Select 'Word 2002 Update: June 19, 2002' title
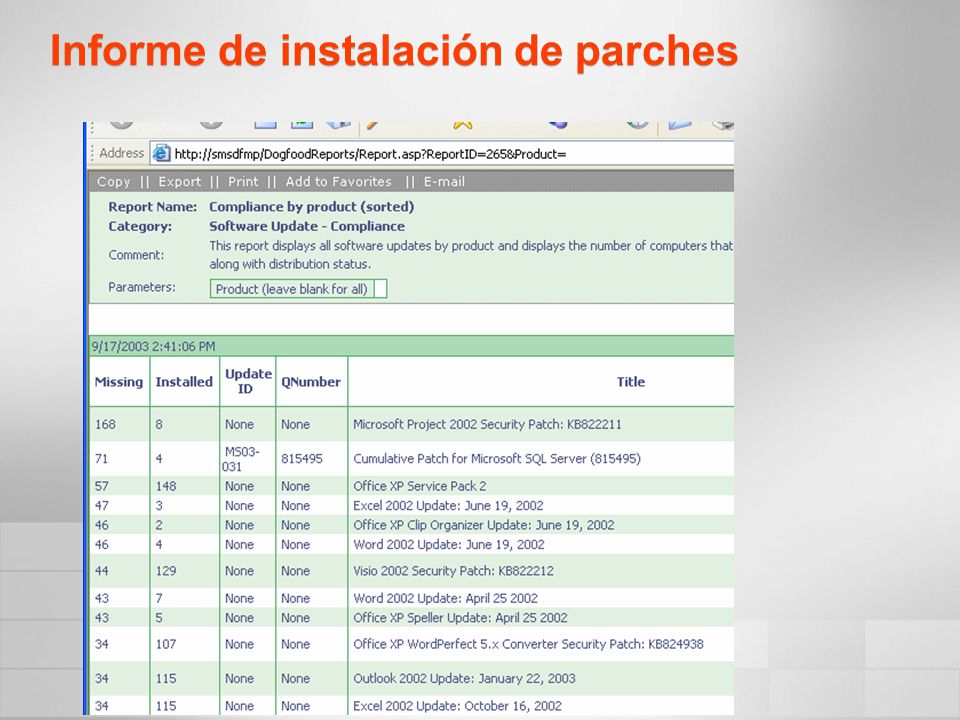960x720 pixels. 449,545
